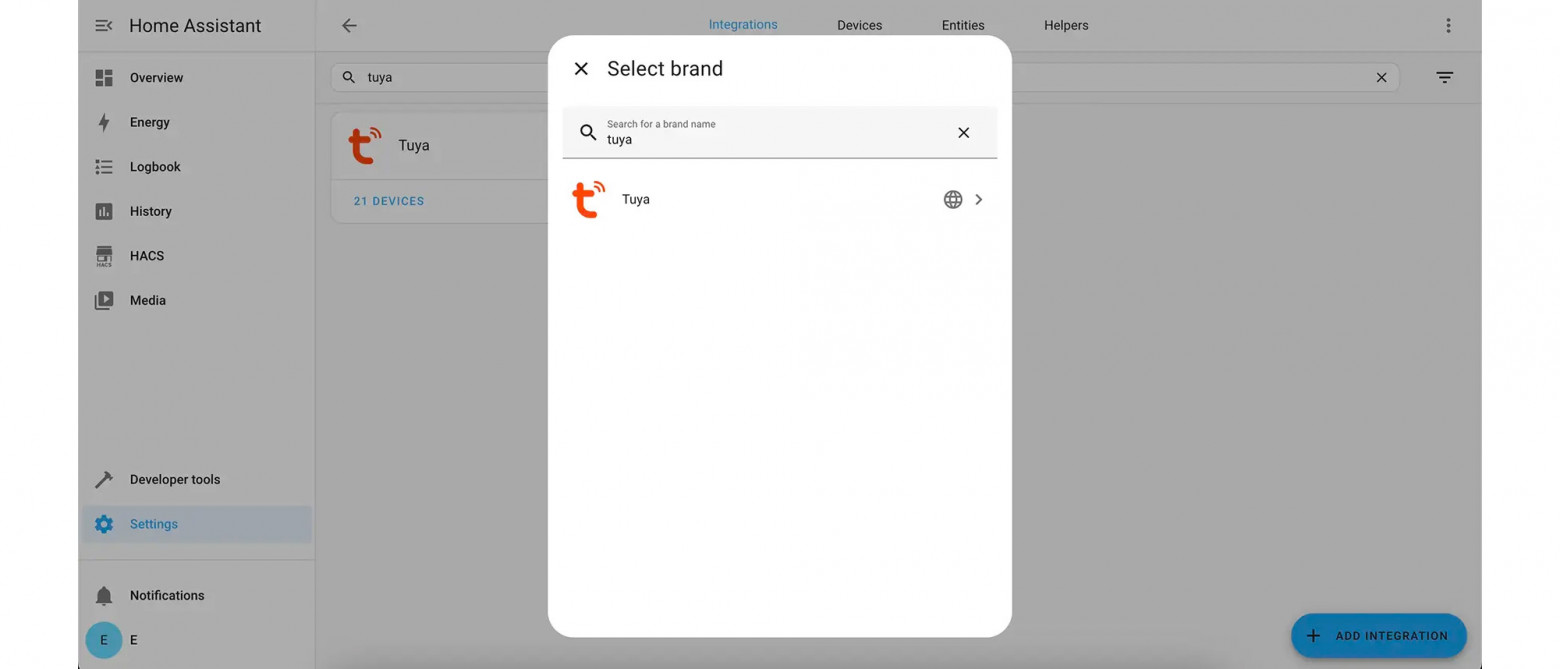Image resolution: width=1560 pixels, height=669 pixels.
Task: Click the Settings gear icon
Action: [x=104, y=523]
